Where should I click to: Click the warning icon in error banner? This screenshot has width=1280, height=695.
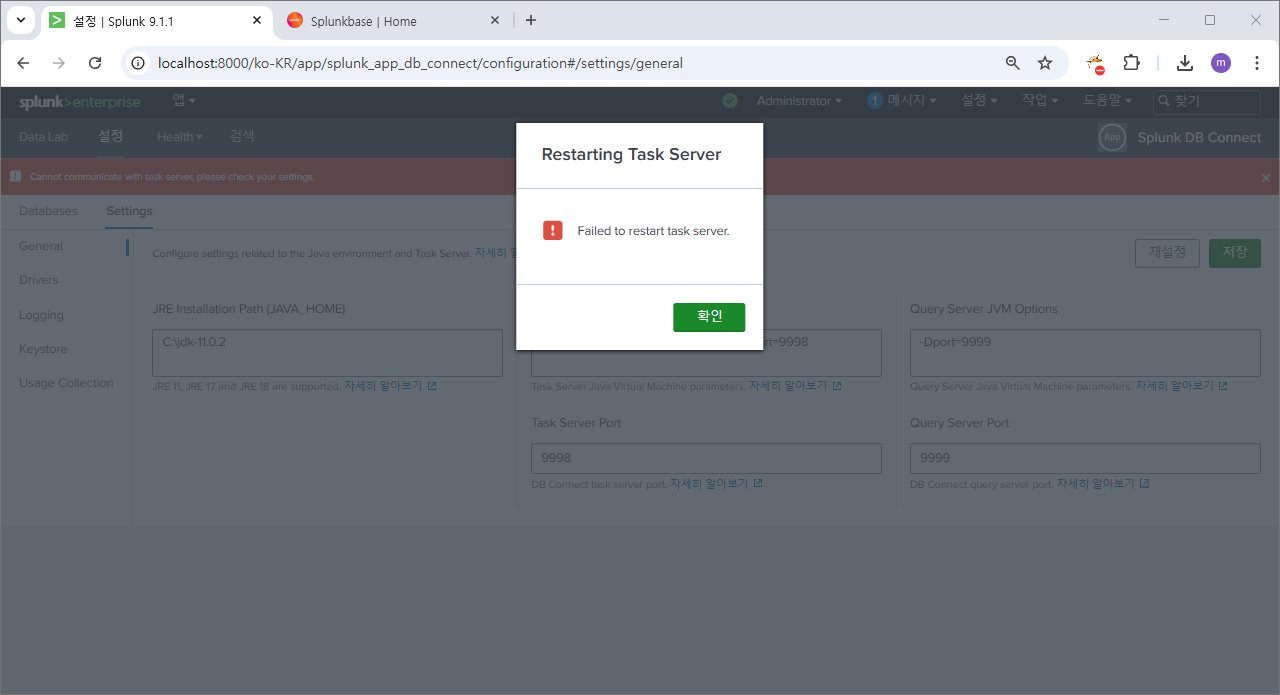(x=16, y=176)
